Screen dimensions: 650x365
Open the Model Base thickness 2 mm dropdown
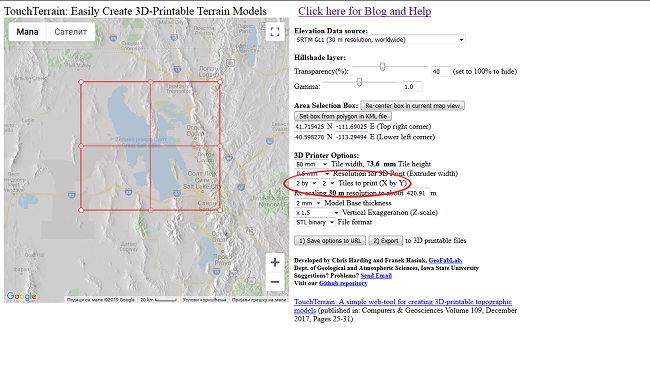click(308, 203)
